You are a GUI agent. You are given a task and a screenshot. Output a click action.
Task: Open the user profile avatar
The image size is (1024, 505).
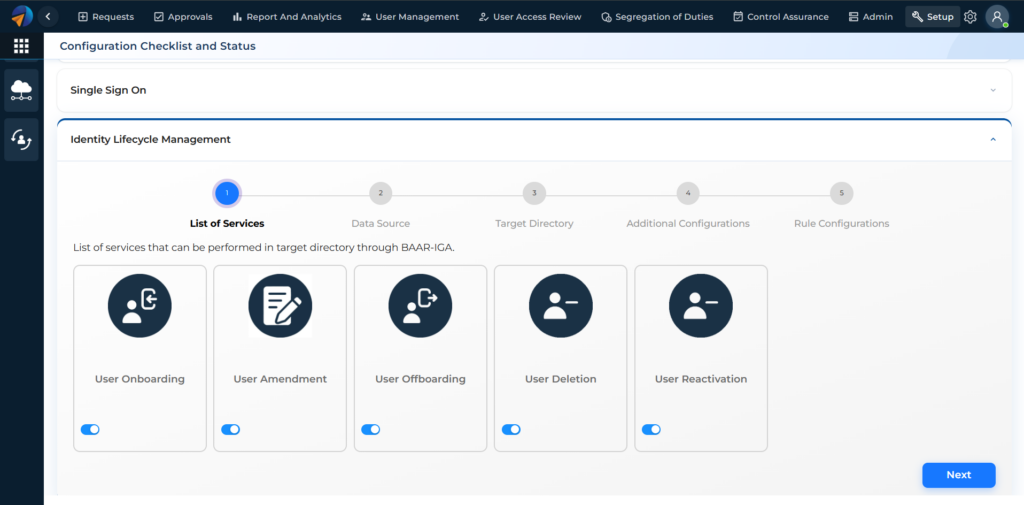(997, 17)
